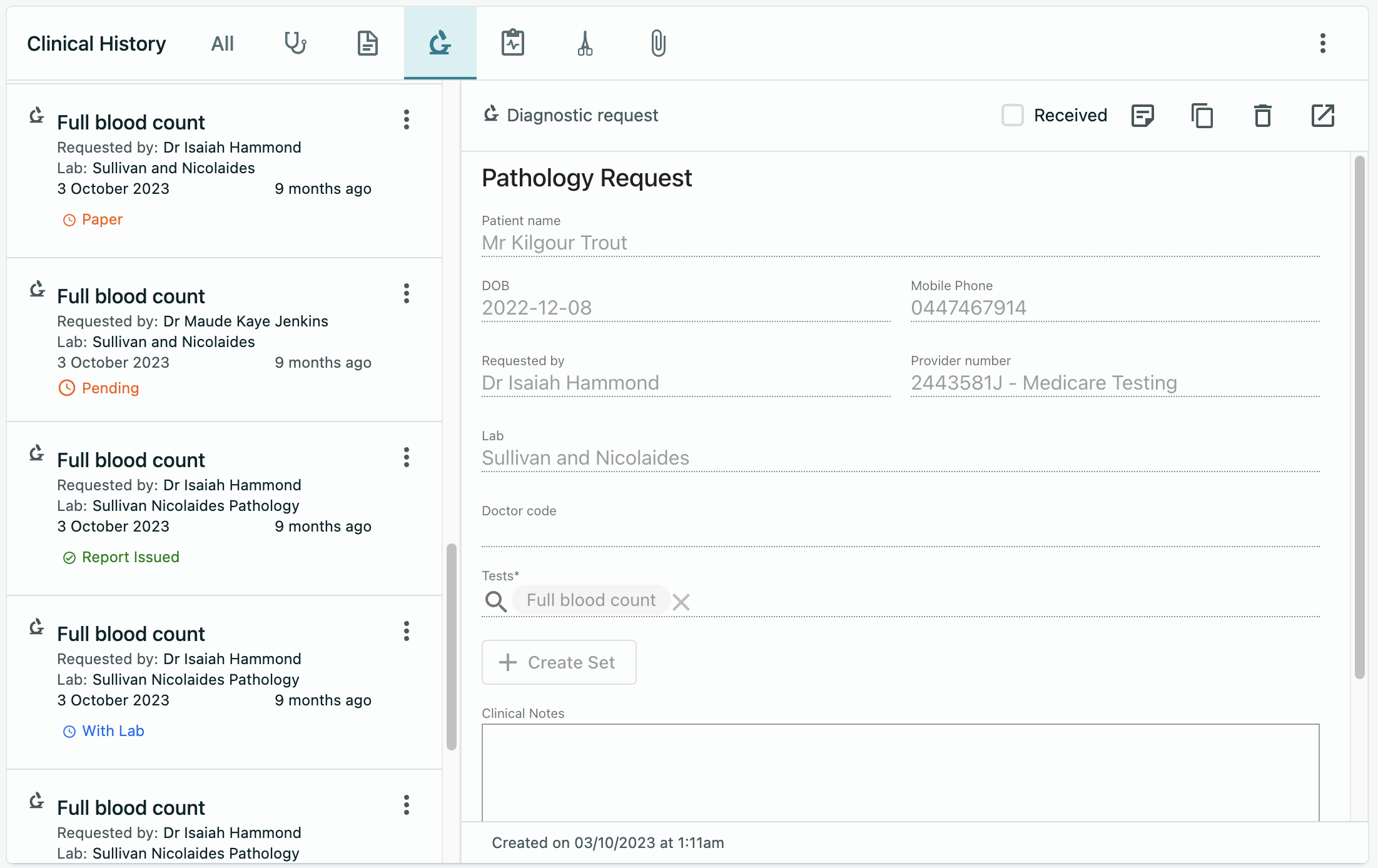Open options menu on first Full blood count

(x=407, y=119)
